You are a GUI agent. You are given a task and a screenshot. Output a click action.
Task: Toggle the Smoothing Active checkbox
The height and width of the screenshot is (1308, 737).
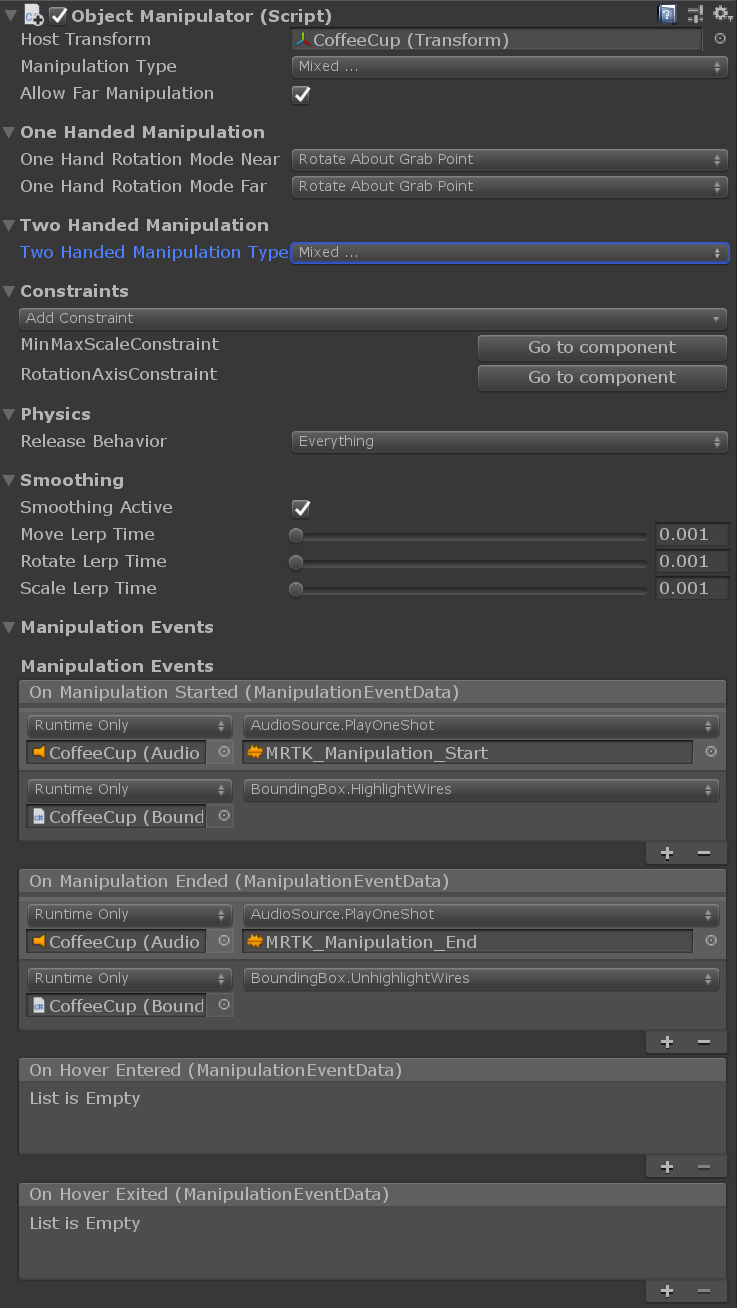[301, 509]
